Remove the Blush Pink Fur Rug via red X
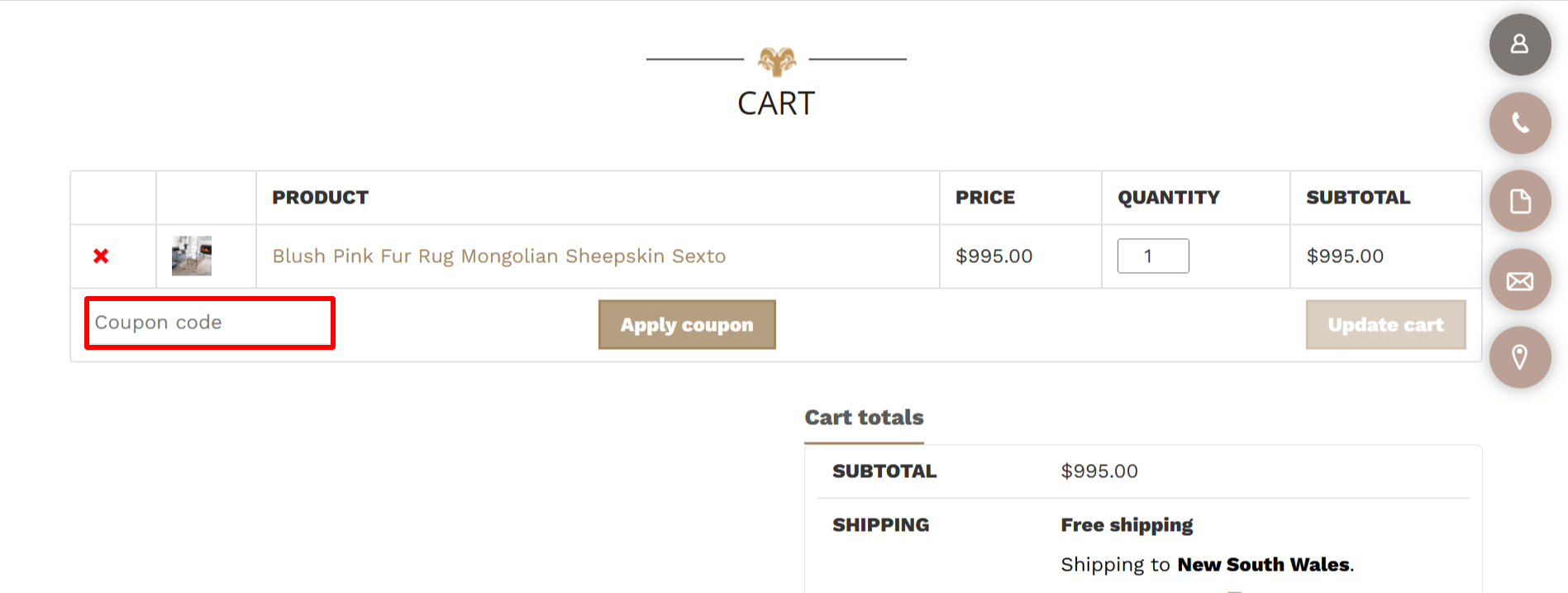This screenshot has height=593, width=1568. (x=100, y=256)
